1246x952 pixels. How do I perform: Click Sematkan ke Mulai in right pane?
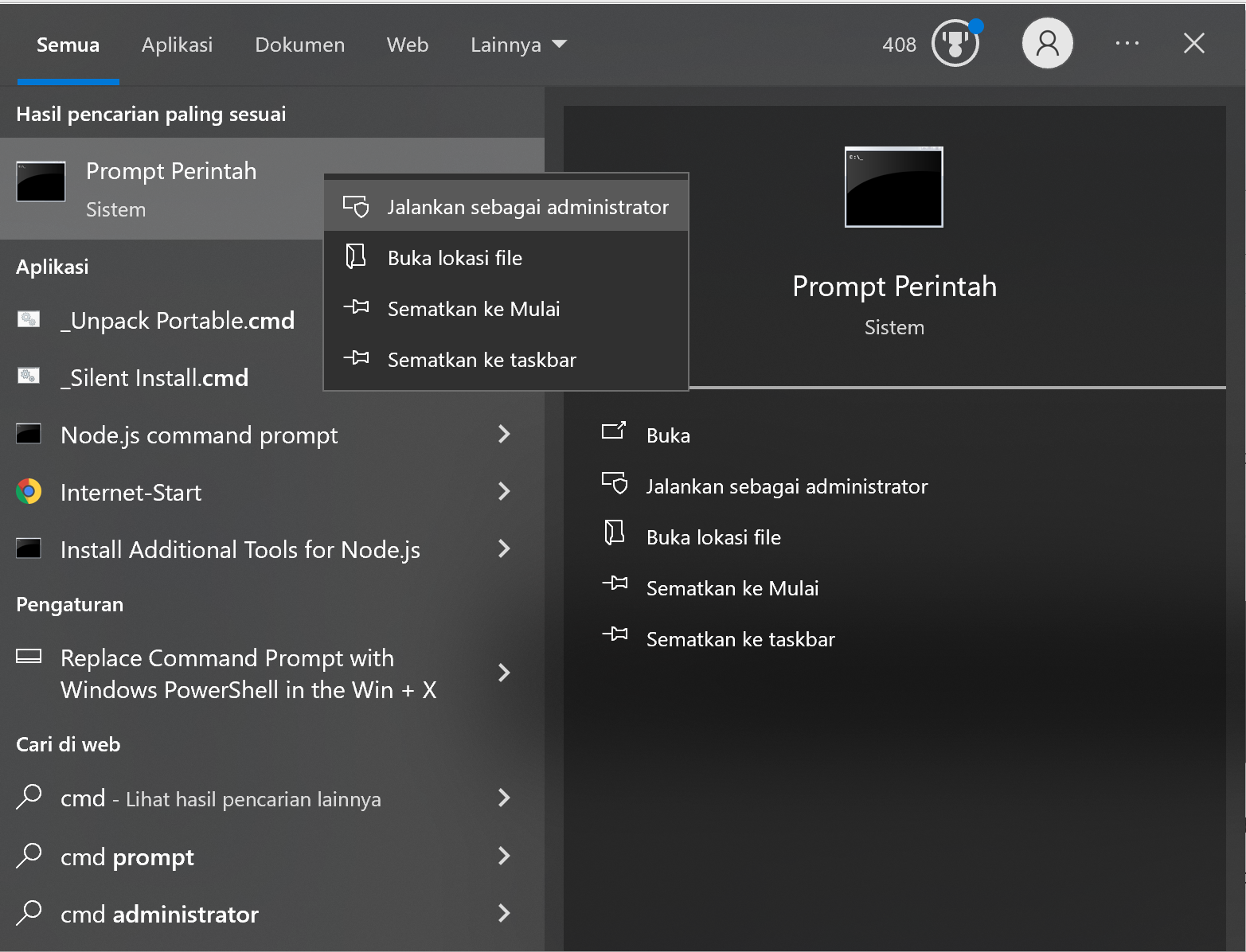pyautogui.click(x=732, y=588)
